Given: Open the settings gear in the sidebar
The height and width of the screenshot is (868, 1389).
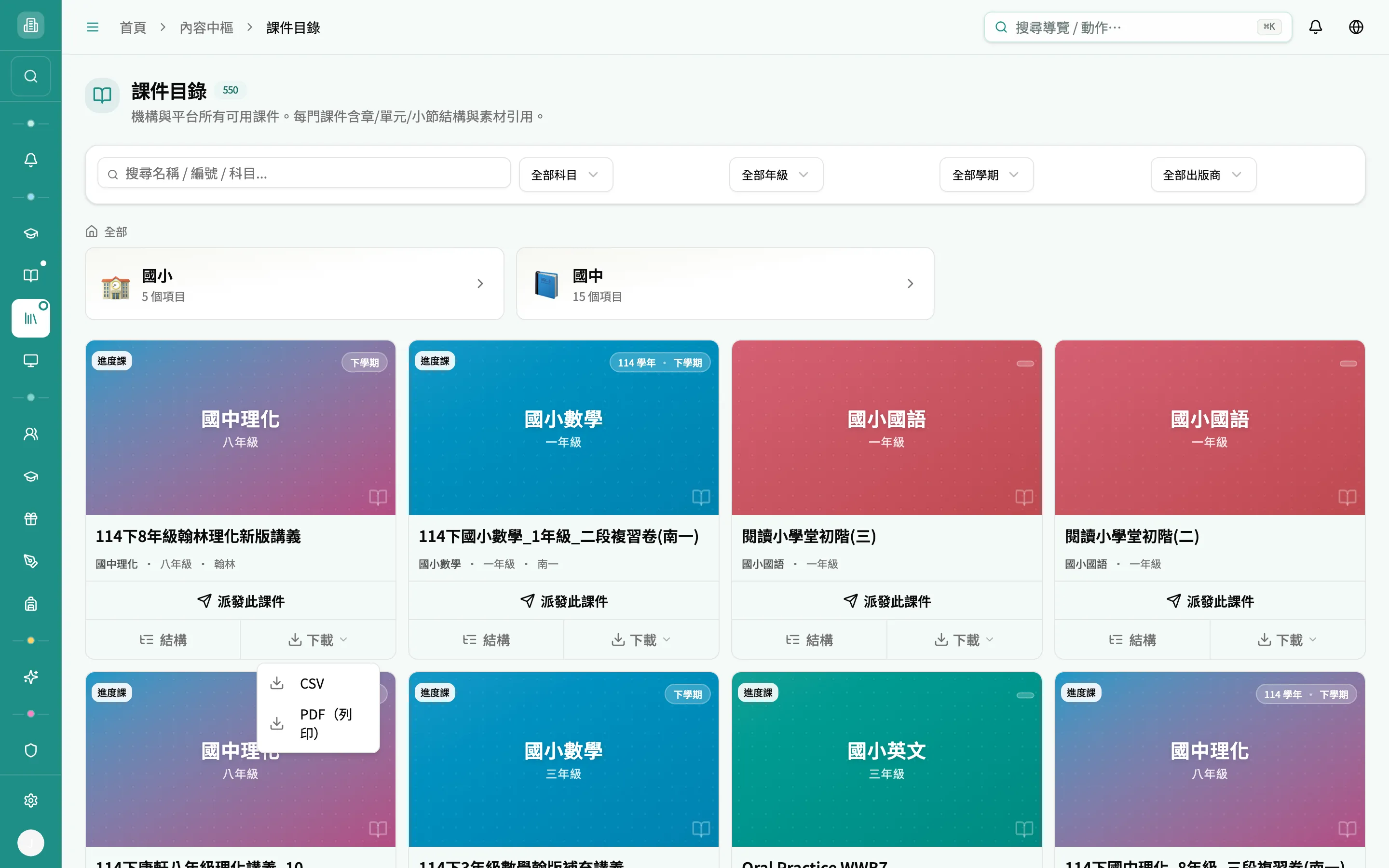Looking at the screenshot, I should pyautogui.click(x=31, y=800).
